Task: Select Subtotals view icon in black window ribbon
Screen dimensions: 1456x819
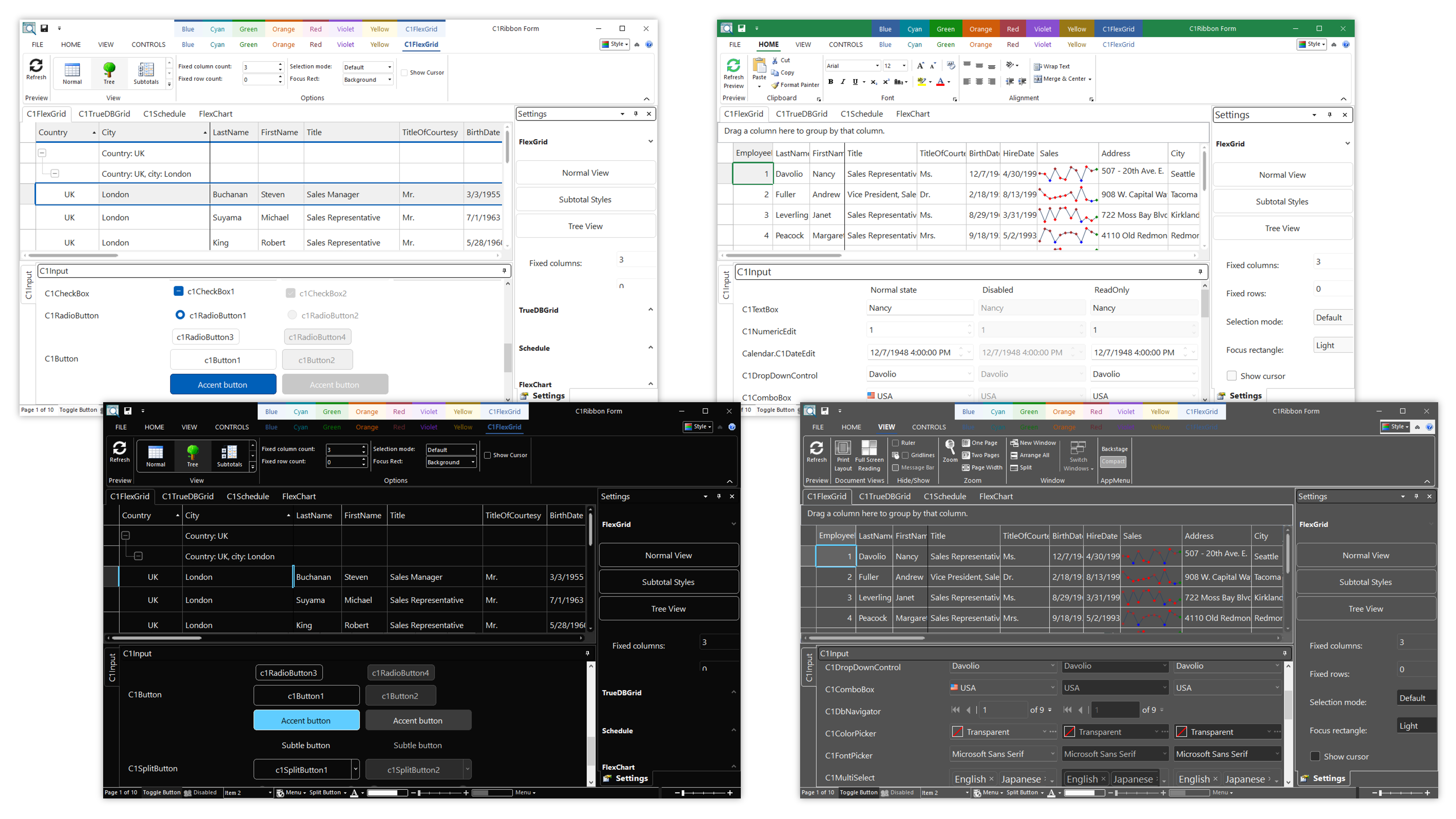Action: (230, 456)
